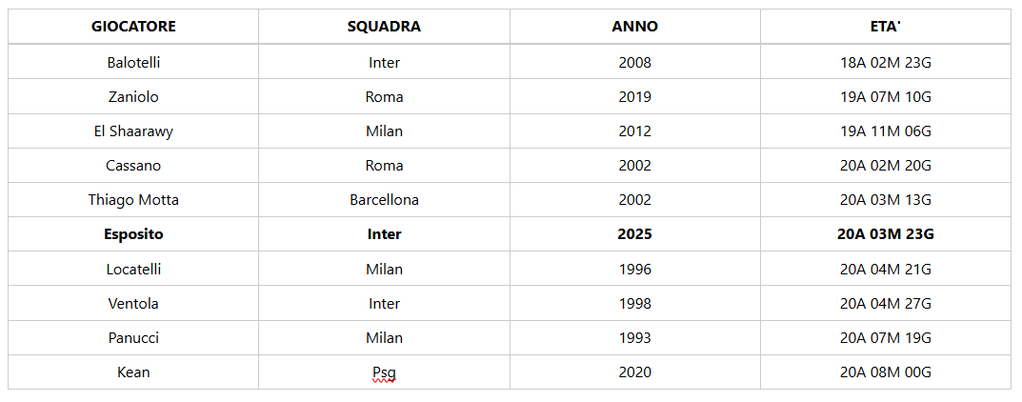Viewport: 1022px width, 402px height.
Task: Click the El Shaarawy name cell
Action: click(133, 131)
